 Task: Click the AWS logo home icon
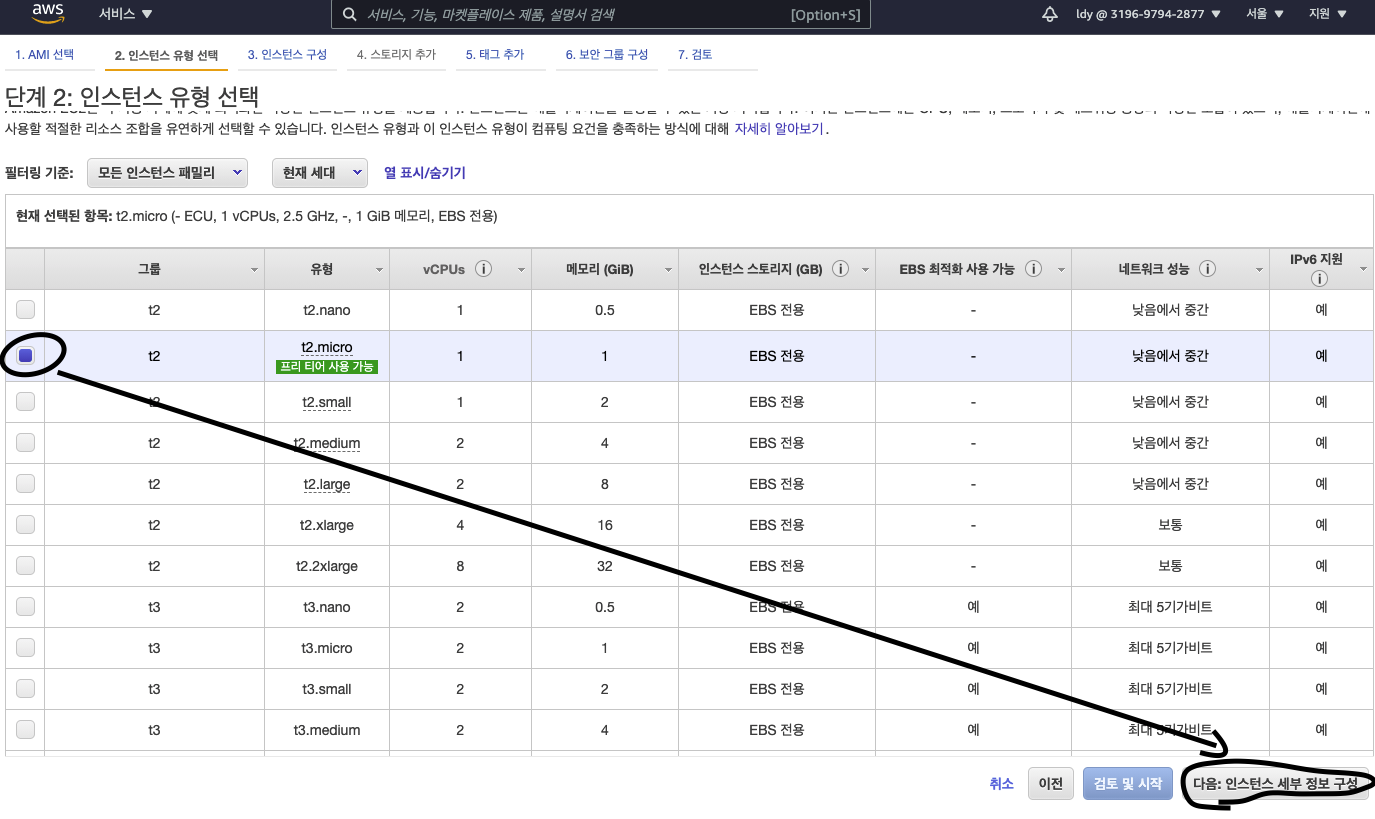coord(48,13)
